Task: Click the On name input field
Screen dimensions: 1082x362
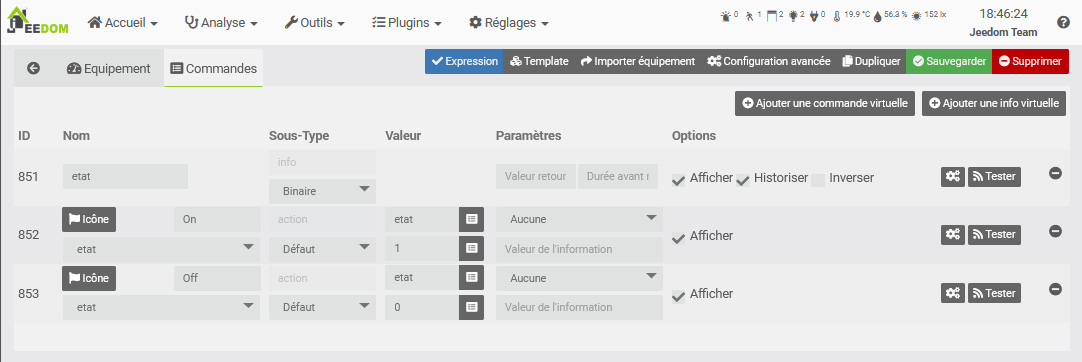Action: click(x=217, y=219)
